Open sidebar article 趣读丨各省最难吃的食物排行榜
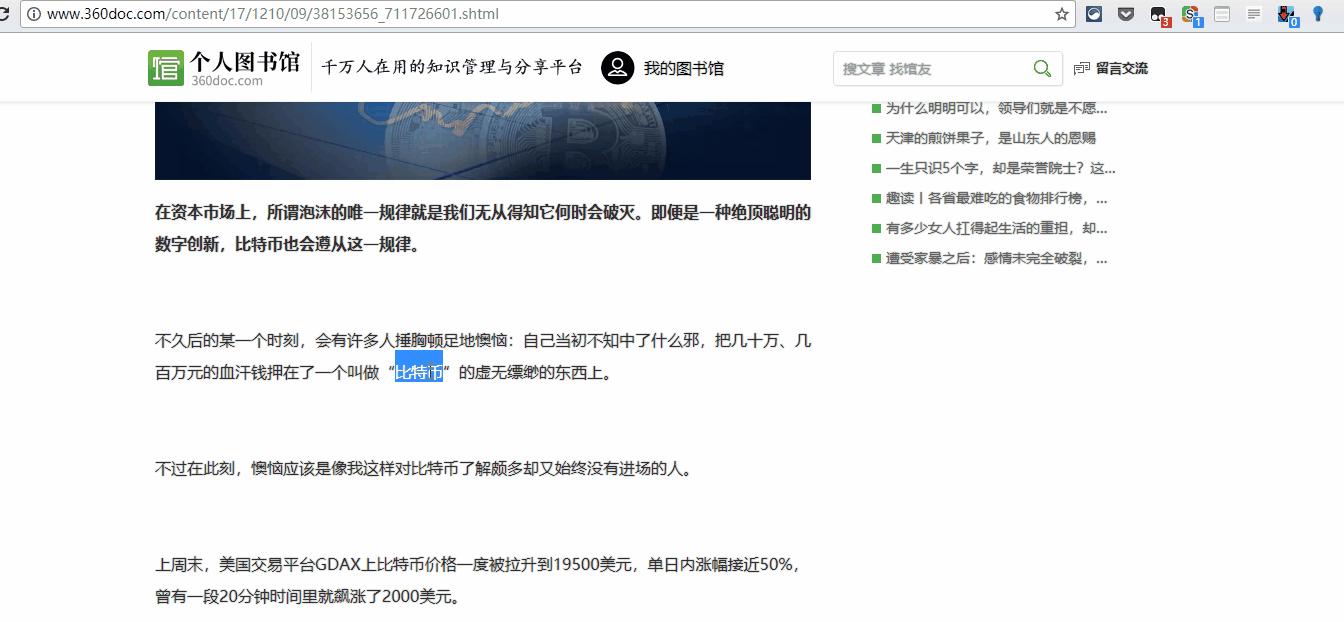This screenshot has height=622, width=1344. [x=996, y=198]
